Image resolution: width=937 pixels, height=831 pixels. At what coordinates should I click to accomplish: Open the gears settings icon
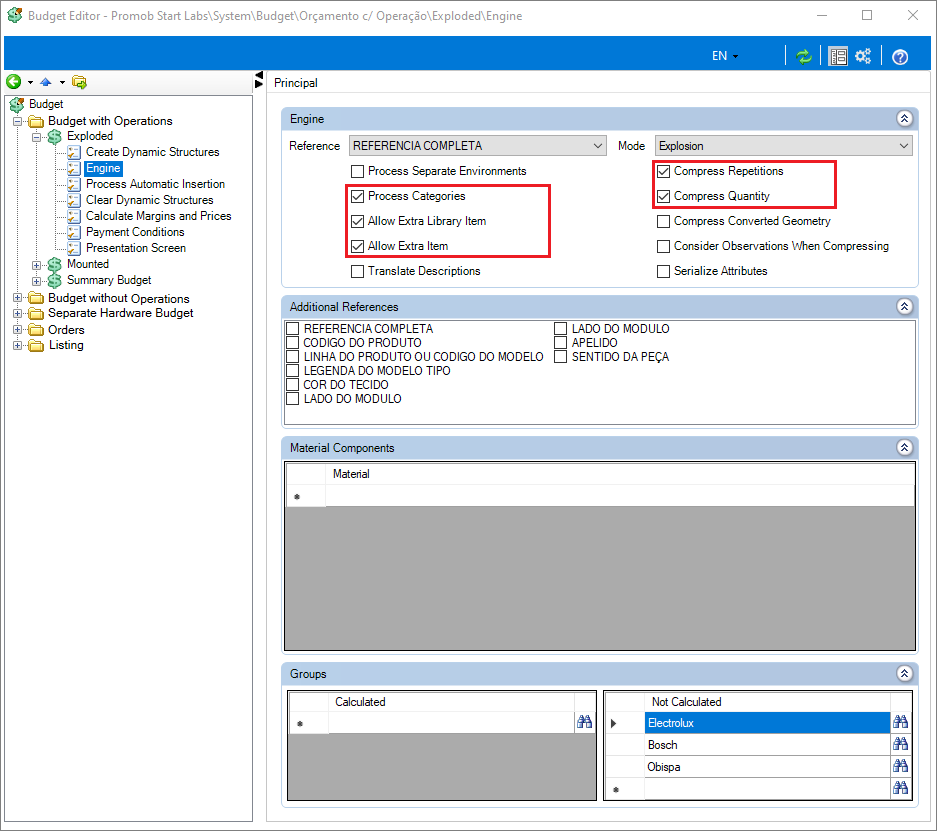pos(863,56)
